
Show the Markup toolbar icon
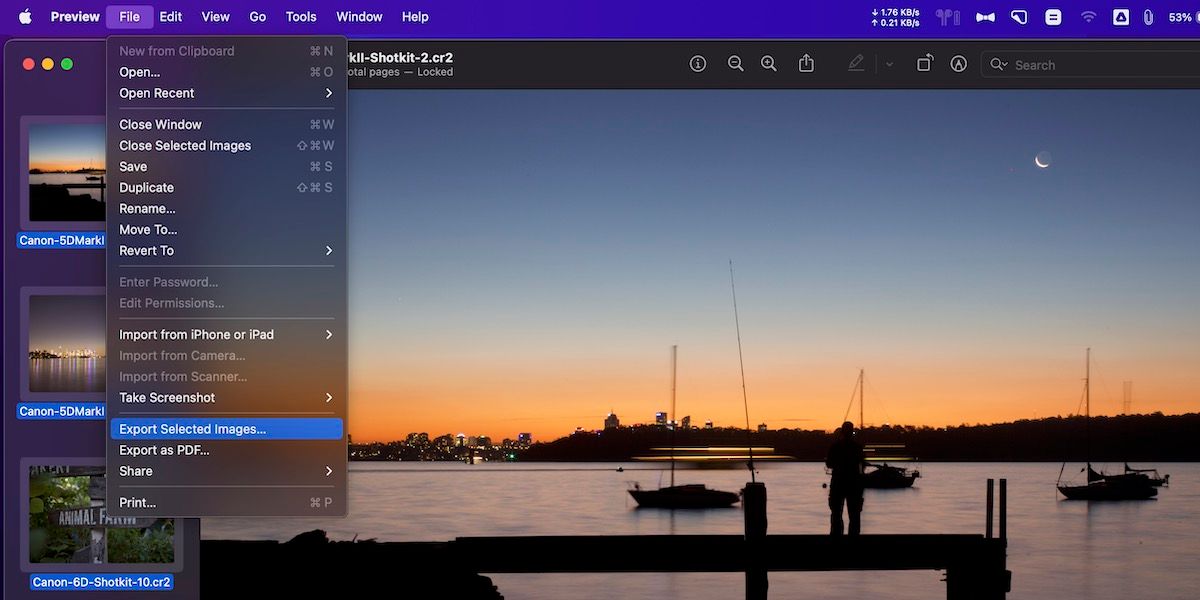[x=959, y=64]
